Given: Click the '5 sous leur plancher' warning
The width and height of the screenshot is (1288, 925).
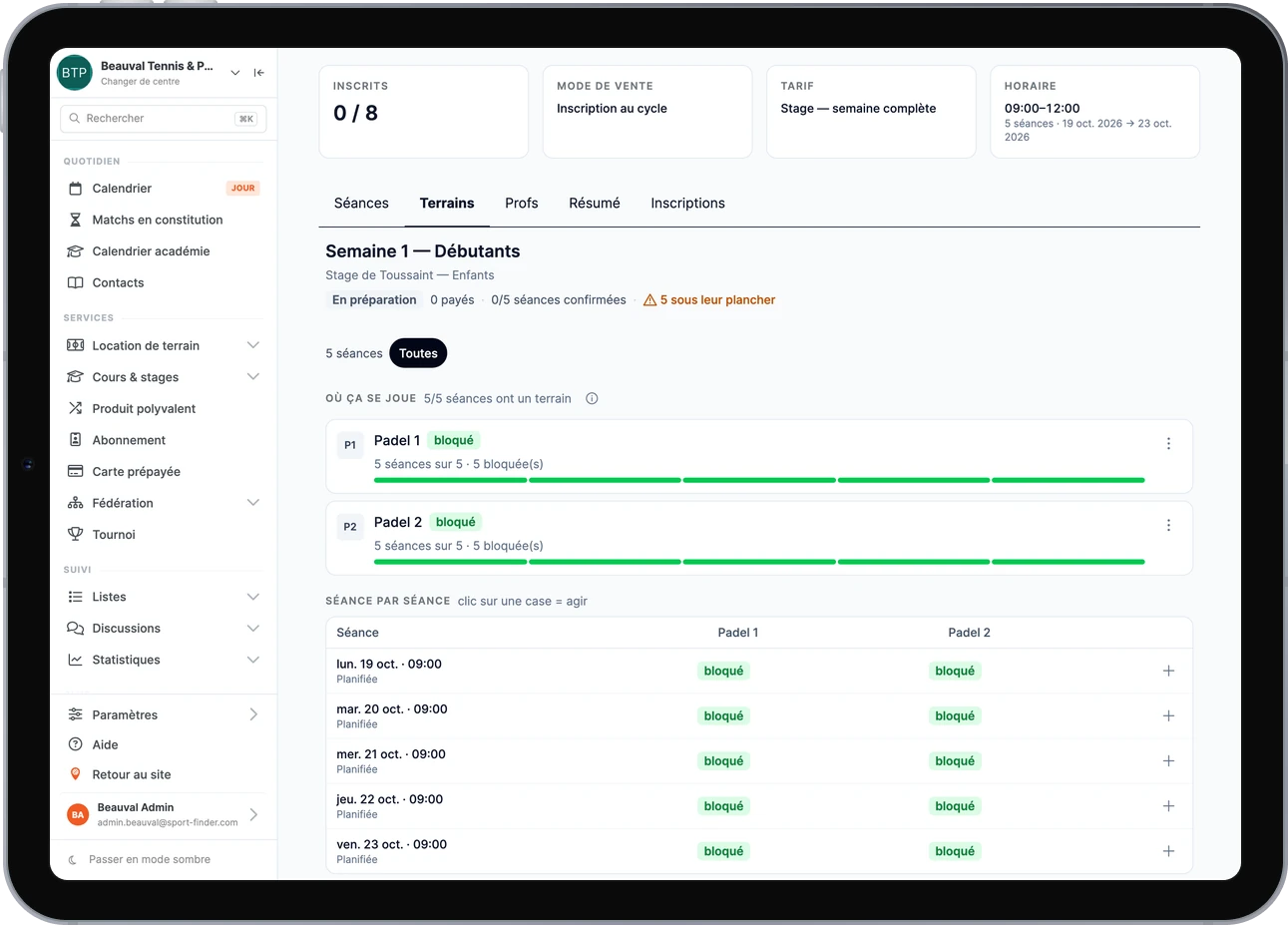Looking at the screenshot, I should click(709, 300).
